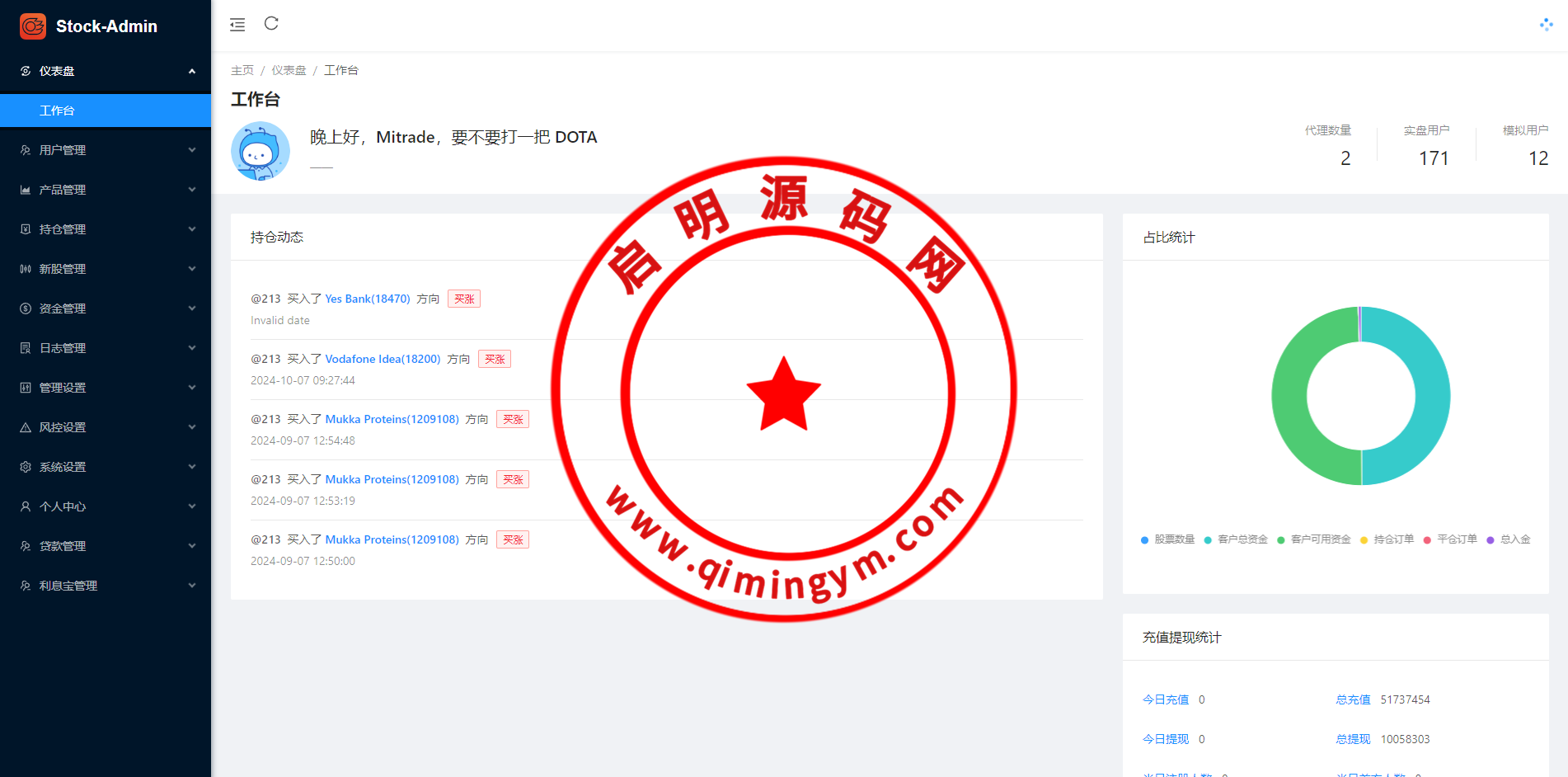Collapse the sidebar using the menu fold icon
1568x777 pixels.
[237, 25]
